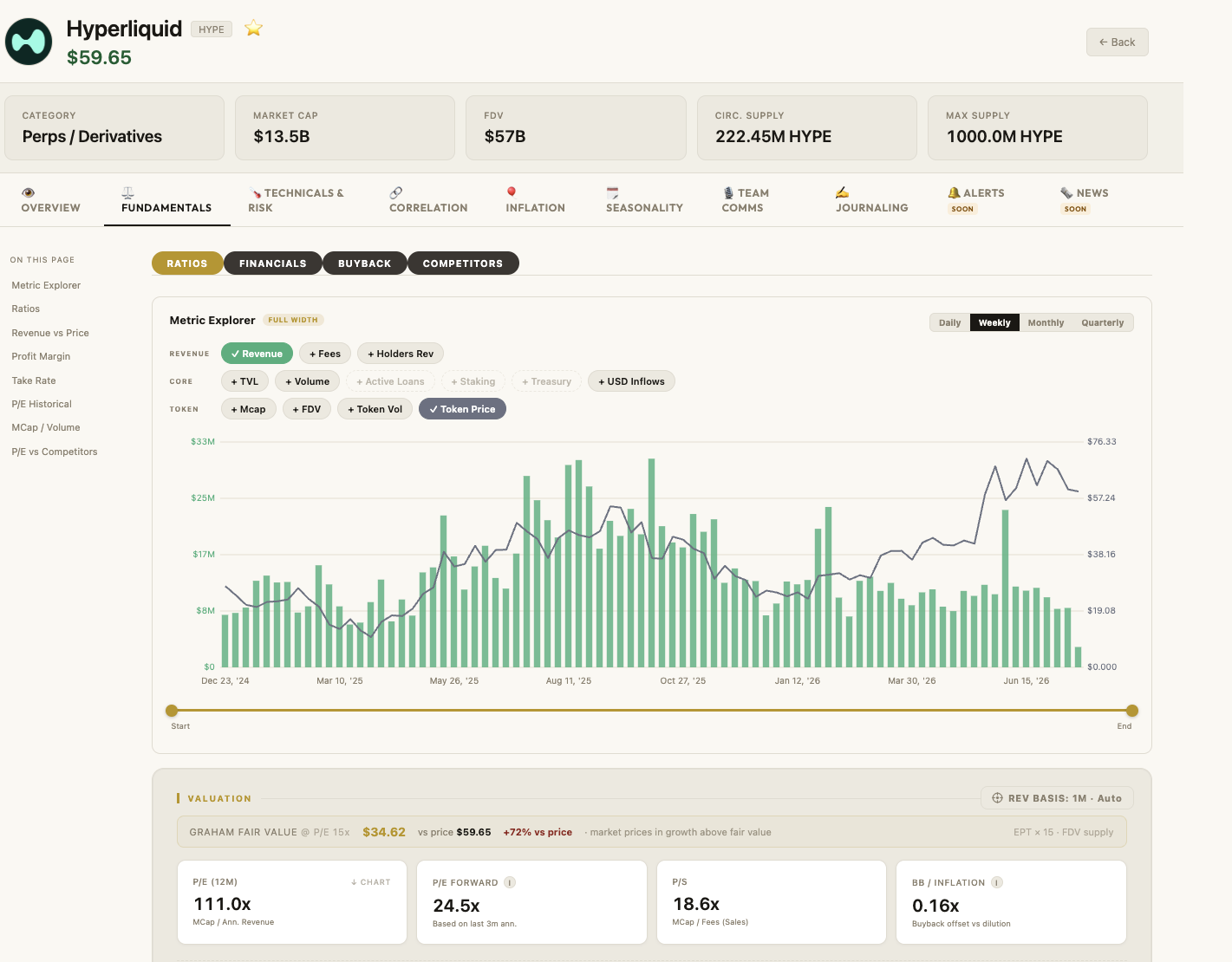Viewport: 1232px width, 962px height.
Task: Go to P/E Historical section
Action: pyautogui.click(x=42, y=404)
